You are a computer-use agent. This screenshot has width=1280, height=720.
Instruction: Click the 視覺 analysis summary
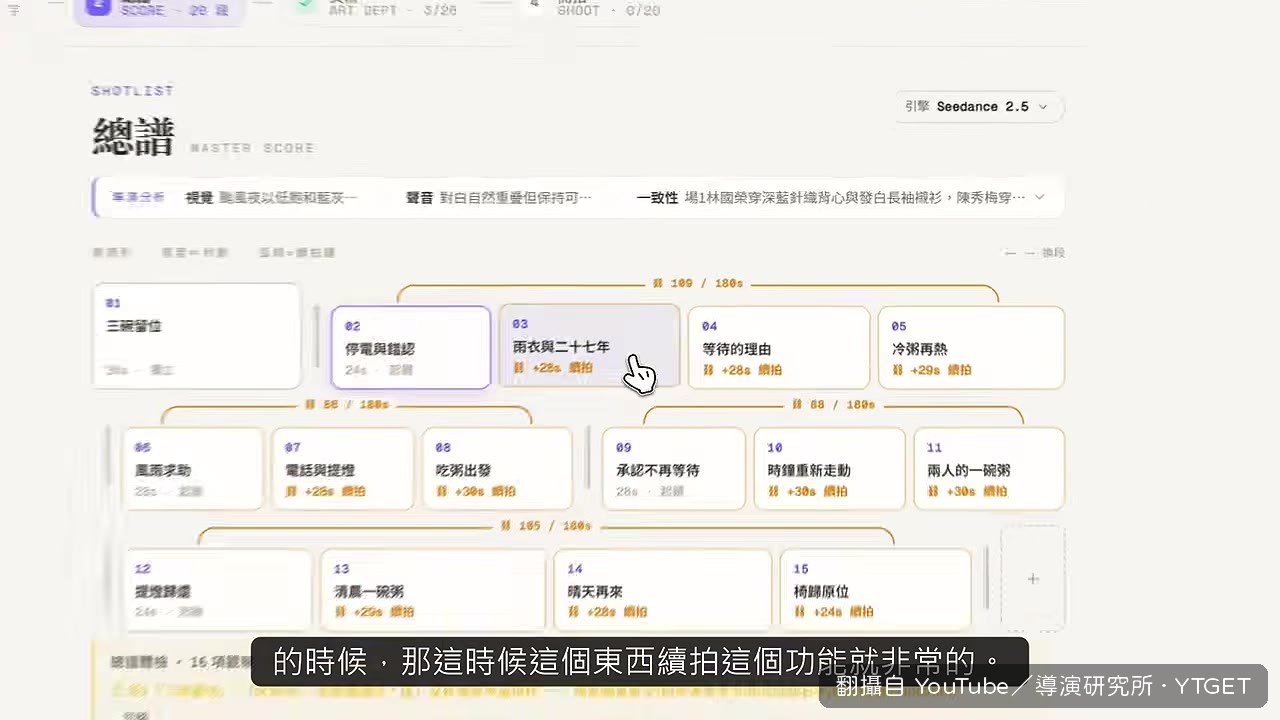pos(271,198)
